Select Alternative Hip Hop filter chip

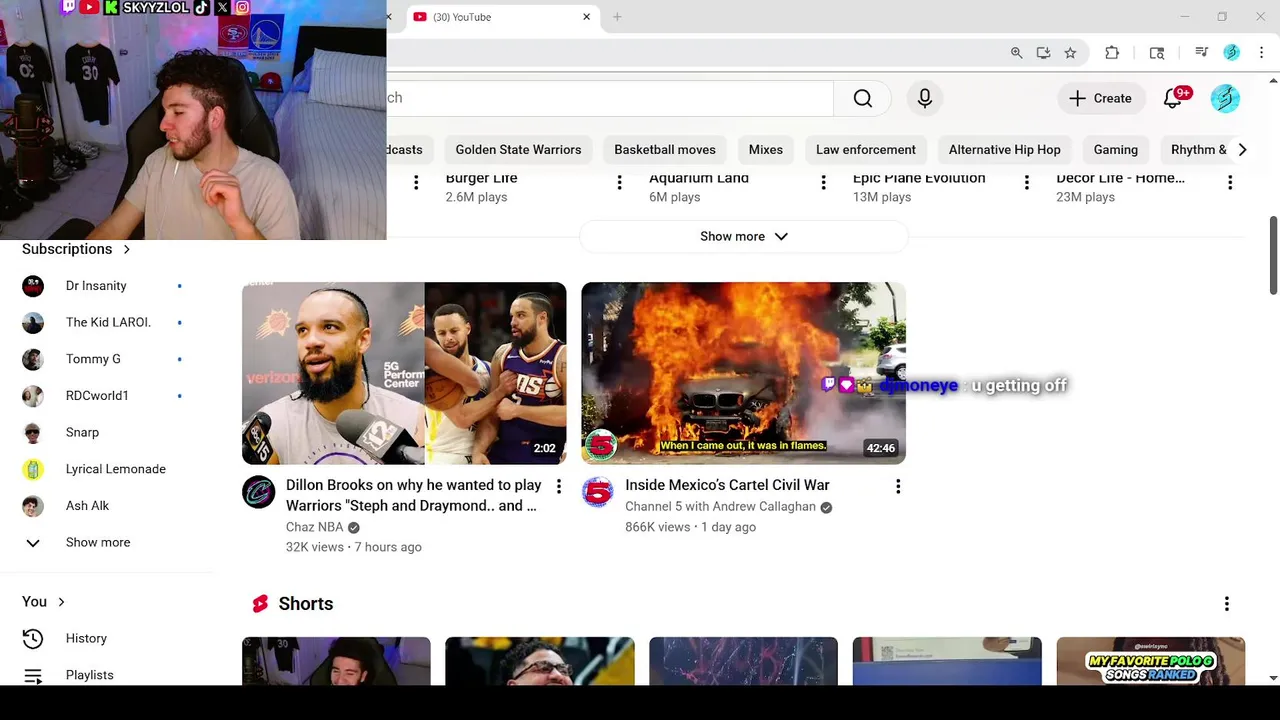click(1004, 150)
